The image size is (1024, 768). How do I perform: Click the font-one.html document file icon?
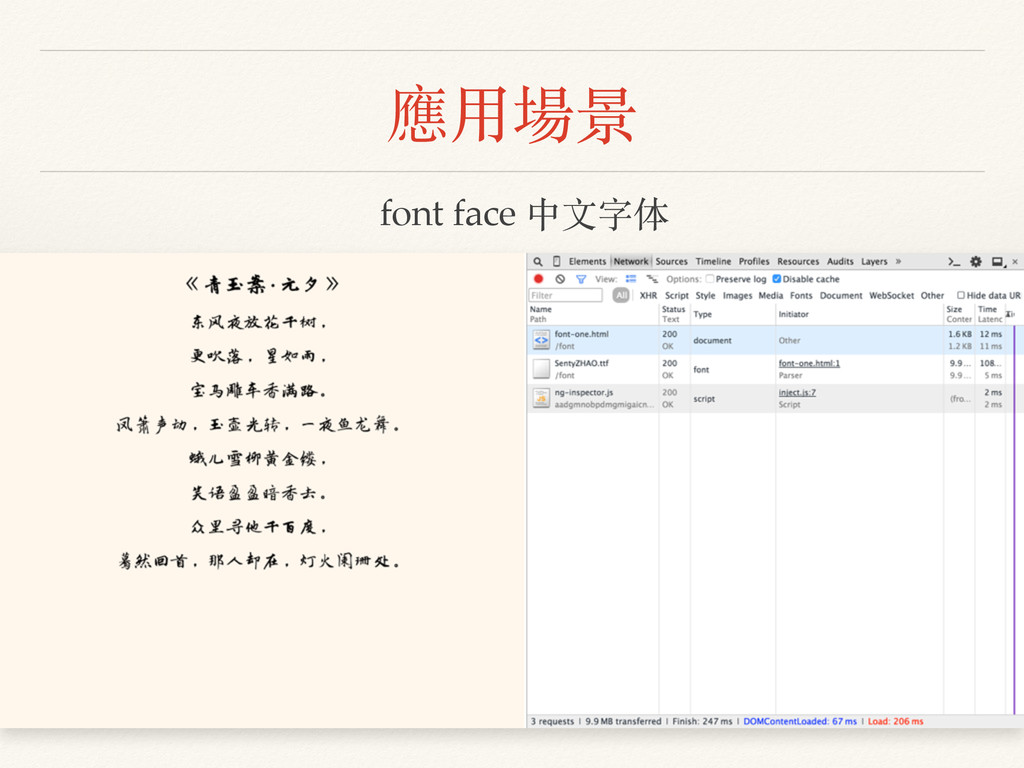point(541,340)
